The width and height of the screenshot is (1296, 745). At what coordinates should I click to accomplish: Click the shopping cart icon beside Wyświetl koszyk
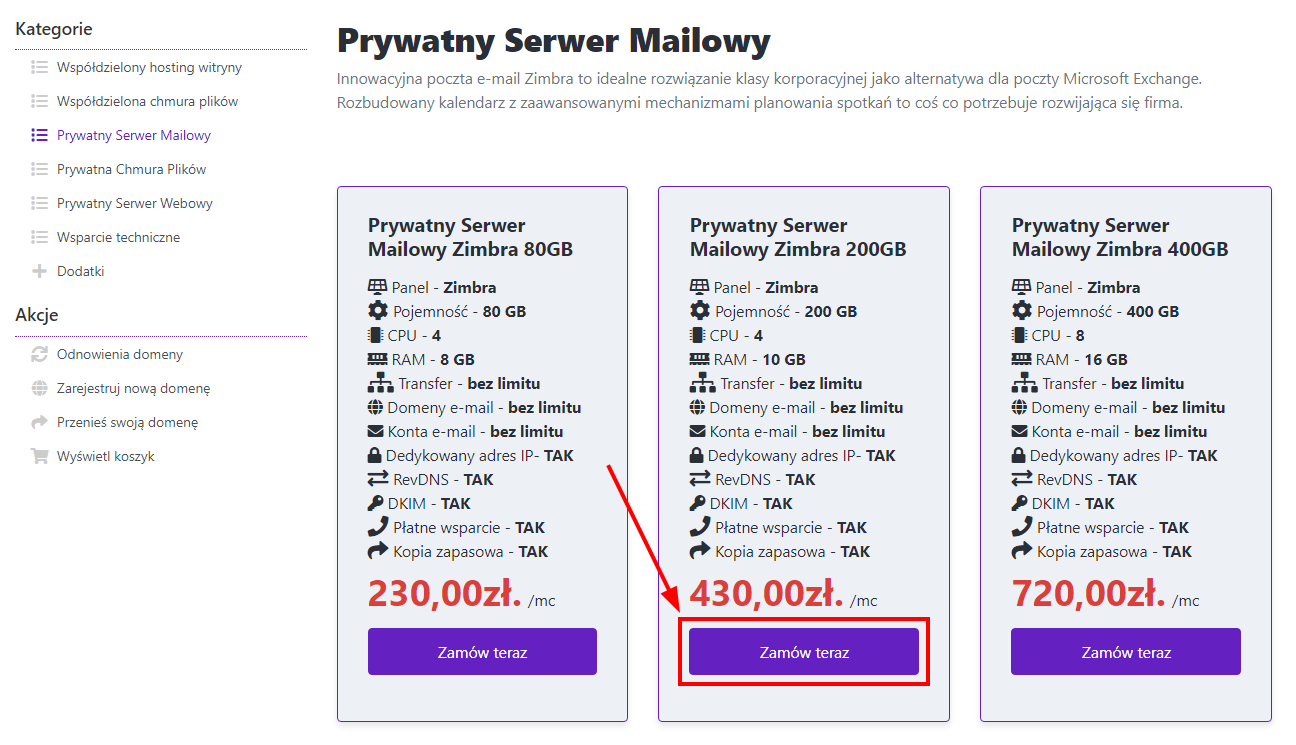[x=40, y=456]
